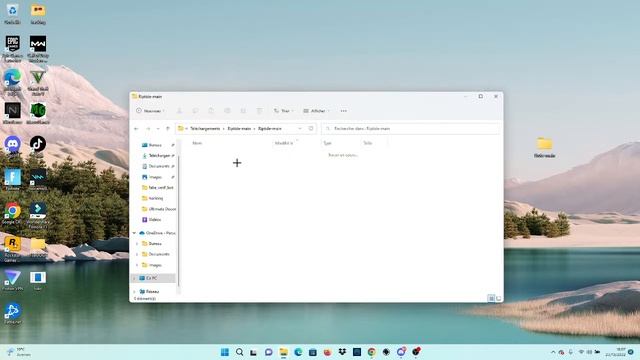Open the Windows Start menu in taskbar
The height and width of the screenshot is (360, 640).
[x=224, y=352]
